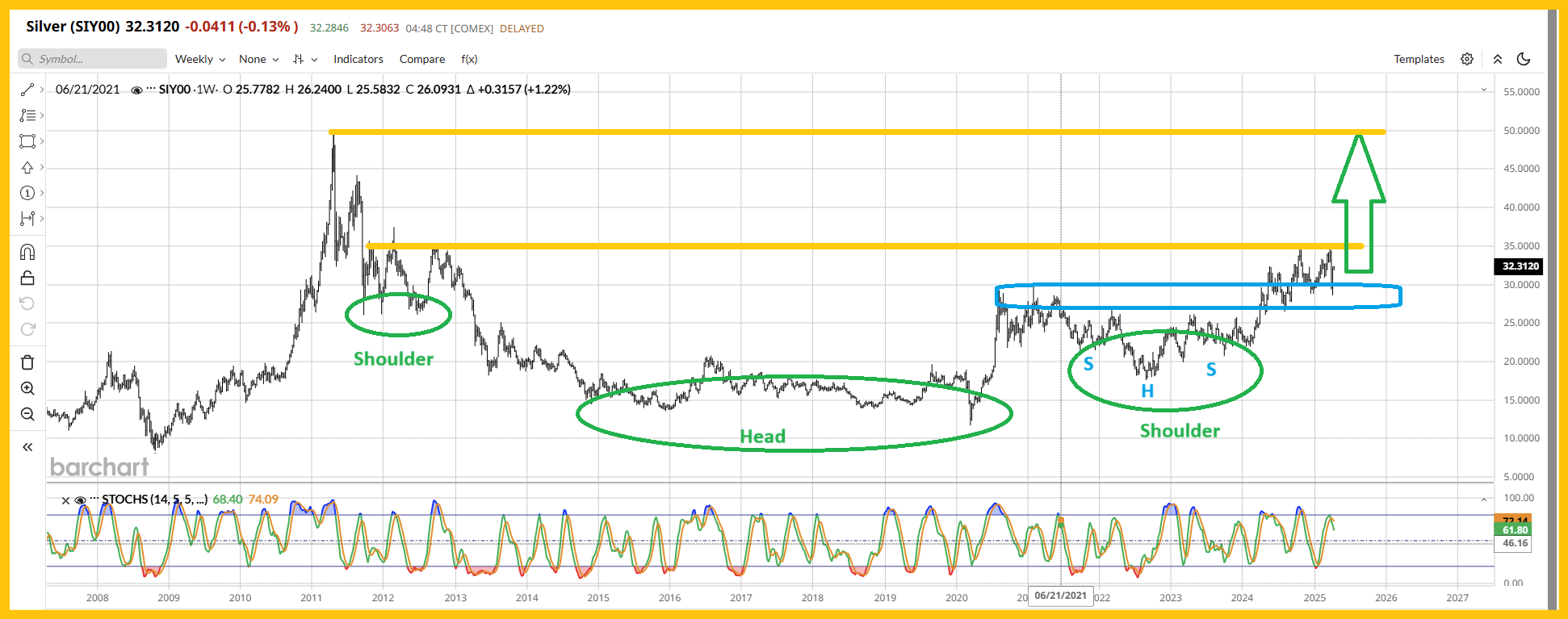Image resolution: width=1568 pixels, height=619 pixels.
Task: Click the Silver (SIY00) title
Action: 73,27
